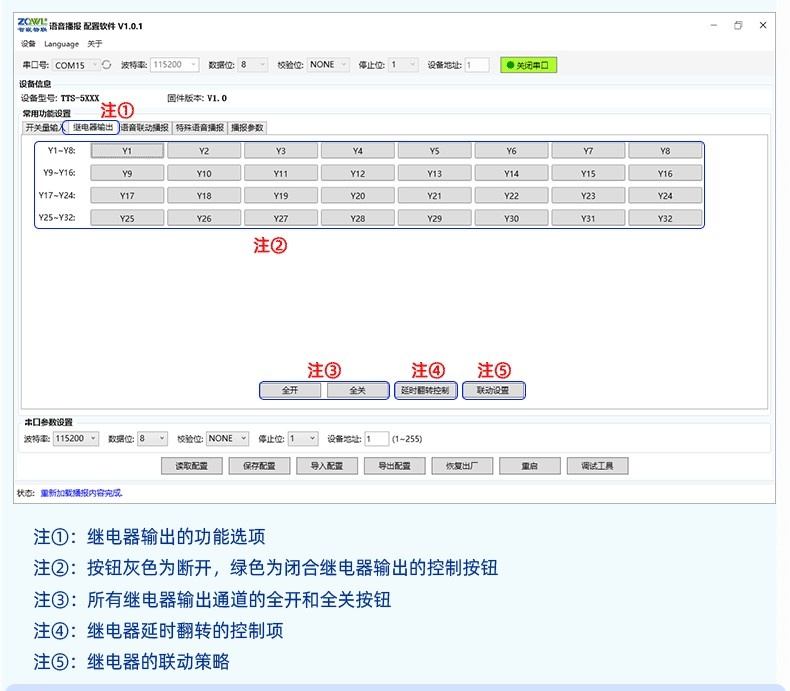
Task: Expand top parity NONE dropdown
Action: tap(328, 64)
